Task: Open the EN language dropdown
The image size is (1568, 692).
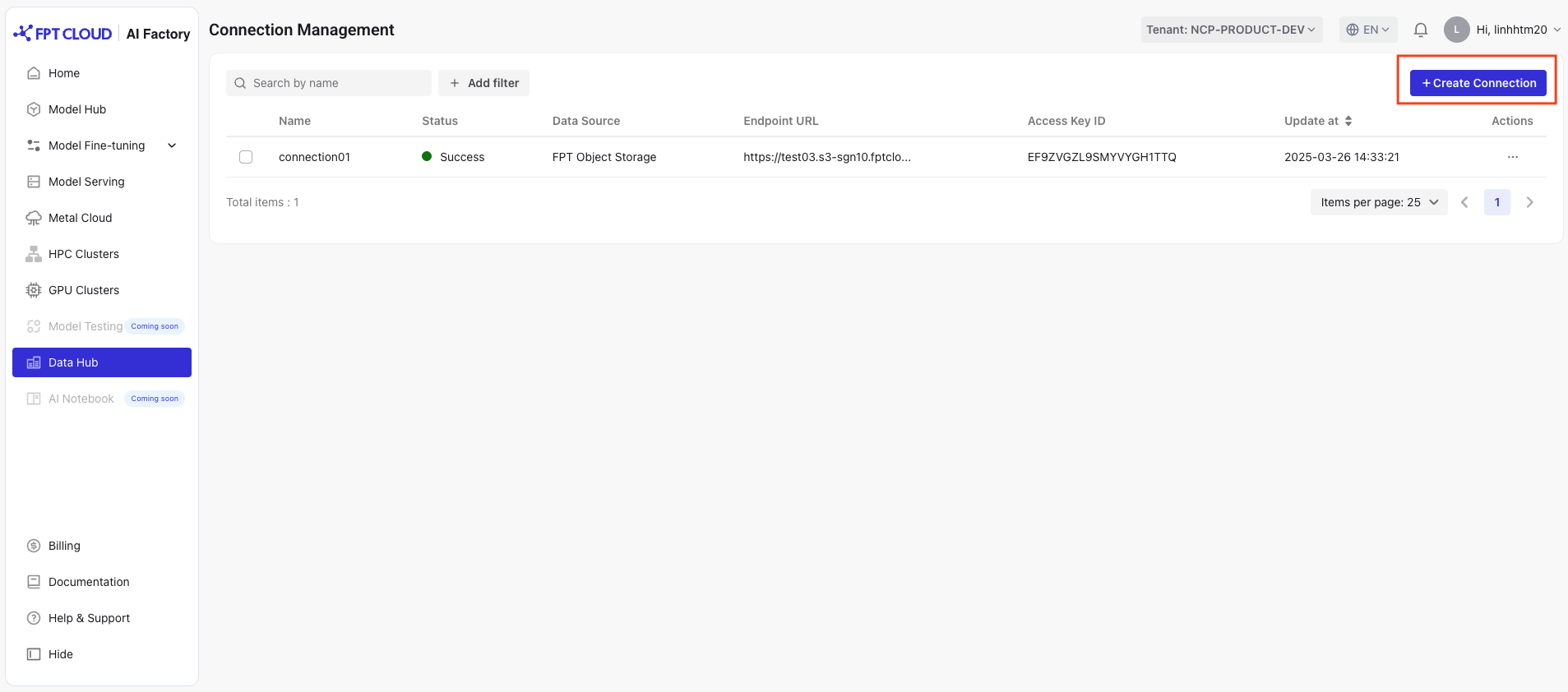Action: point(1367,30)
